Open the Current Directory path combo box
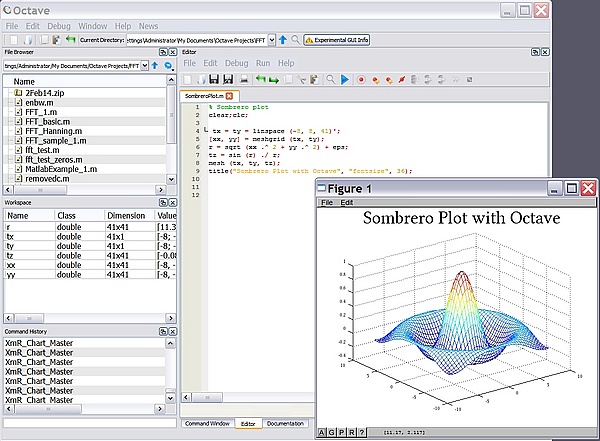This screenshot has height=441, width=600. (271, 40)
